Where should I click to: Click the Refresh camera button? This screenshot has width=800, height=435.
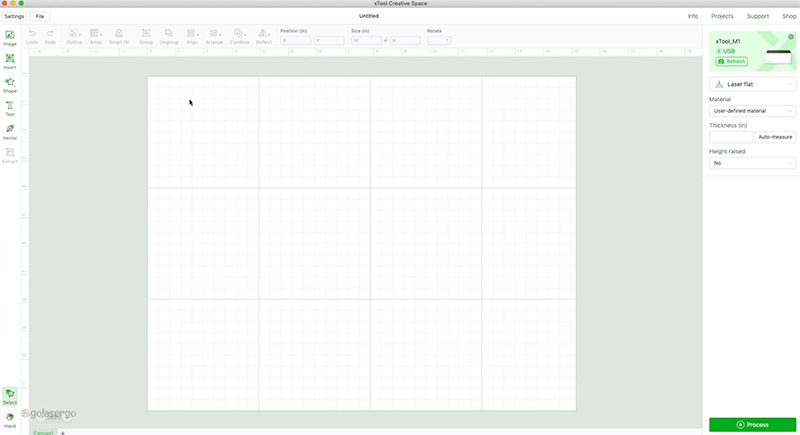731,61
